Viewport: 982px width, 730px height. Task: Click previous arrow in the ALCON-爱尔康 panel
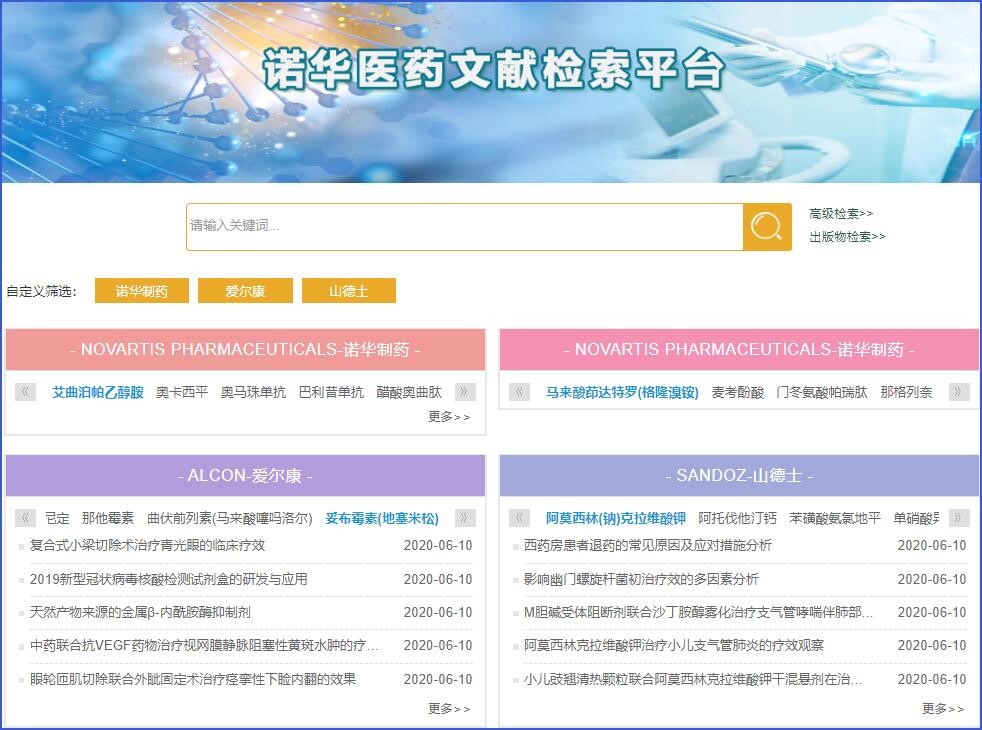[x=25, y=518]
